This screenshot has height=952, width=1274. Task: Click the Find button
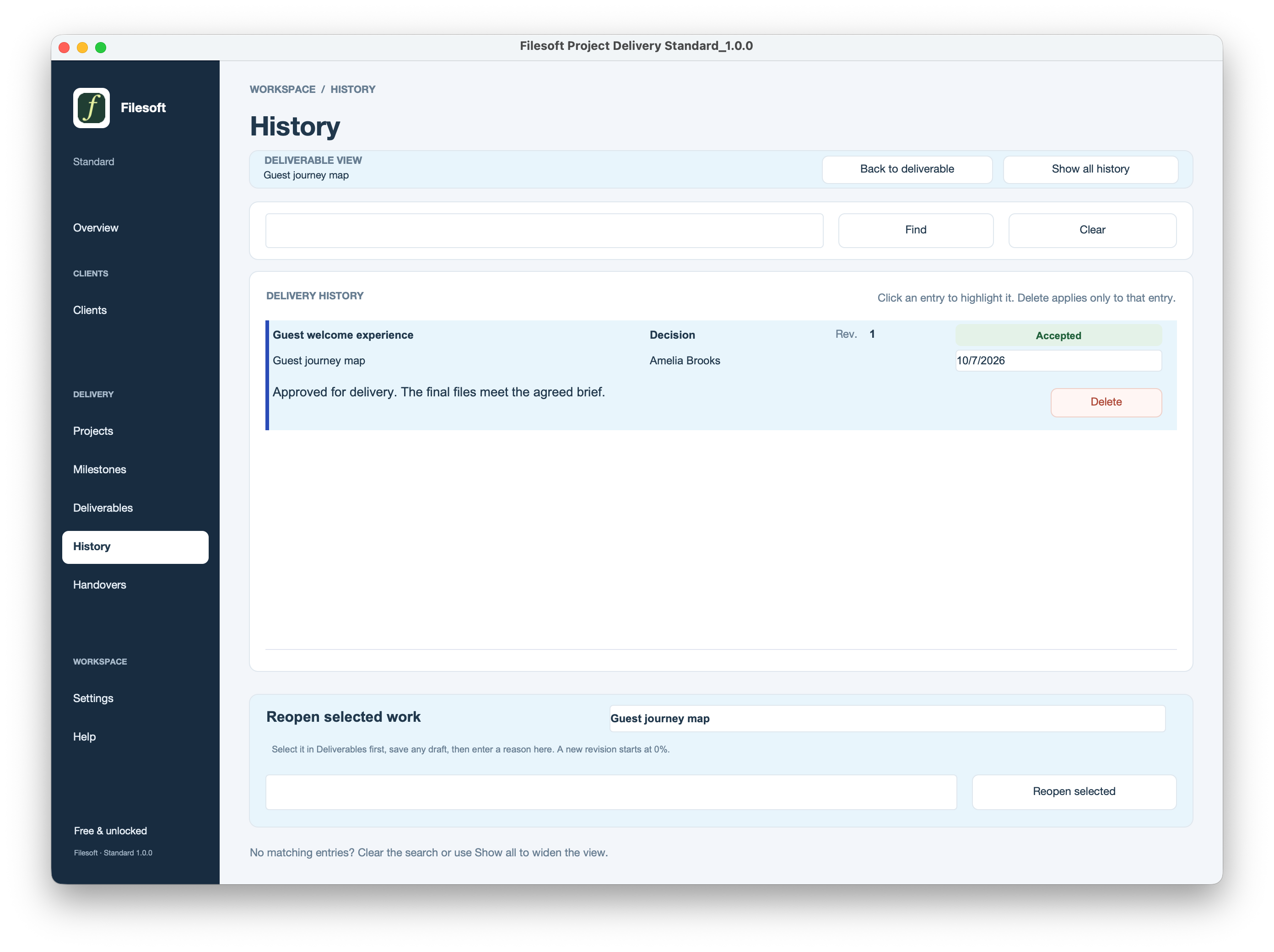point(915,230)
